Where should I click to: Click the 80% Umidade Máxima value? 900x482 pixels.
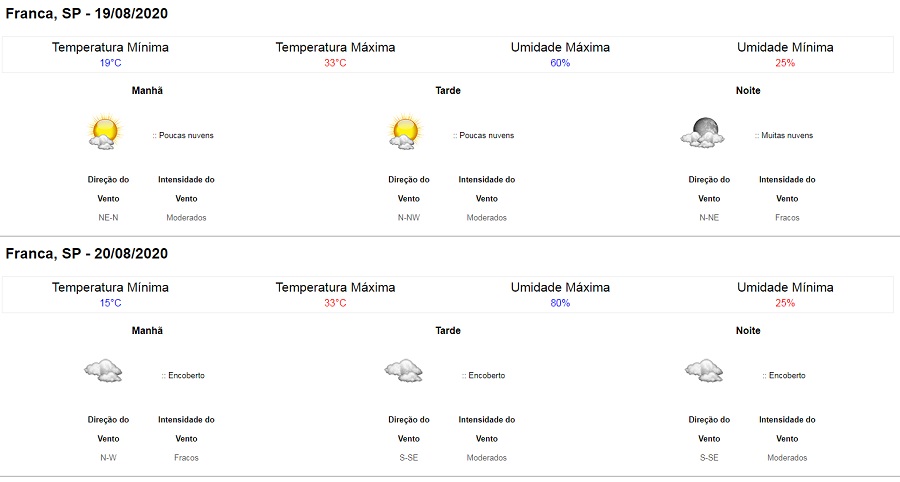(560, 303)
